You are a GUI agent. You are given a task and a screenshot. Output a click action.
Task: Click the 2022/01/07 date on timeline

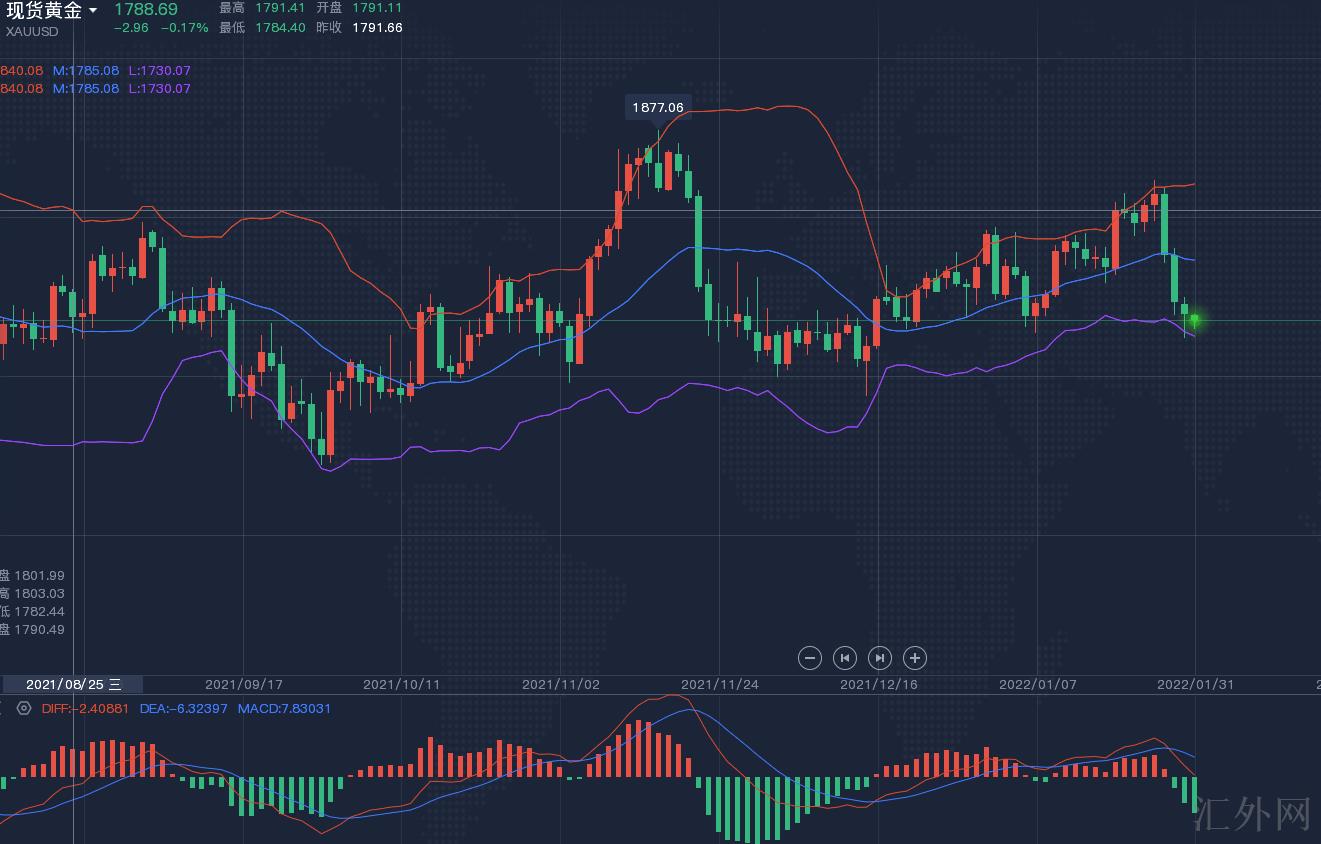click(1038, 685)
